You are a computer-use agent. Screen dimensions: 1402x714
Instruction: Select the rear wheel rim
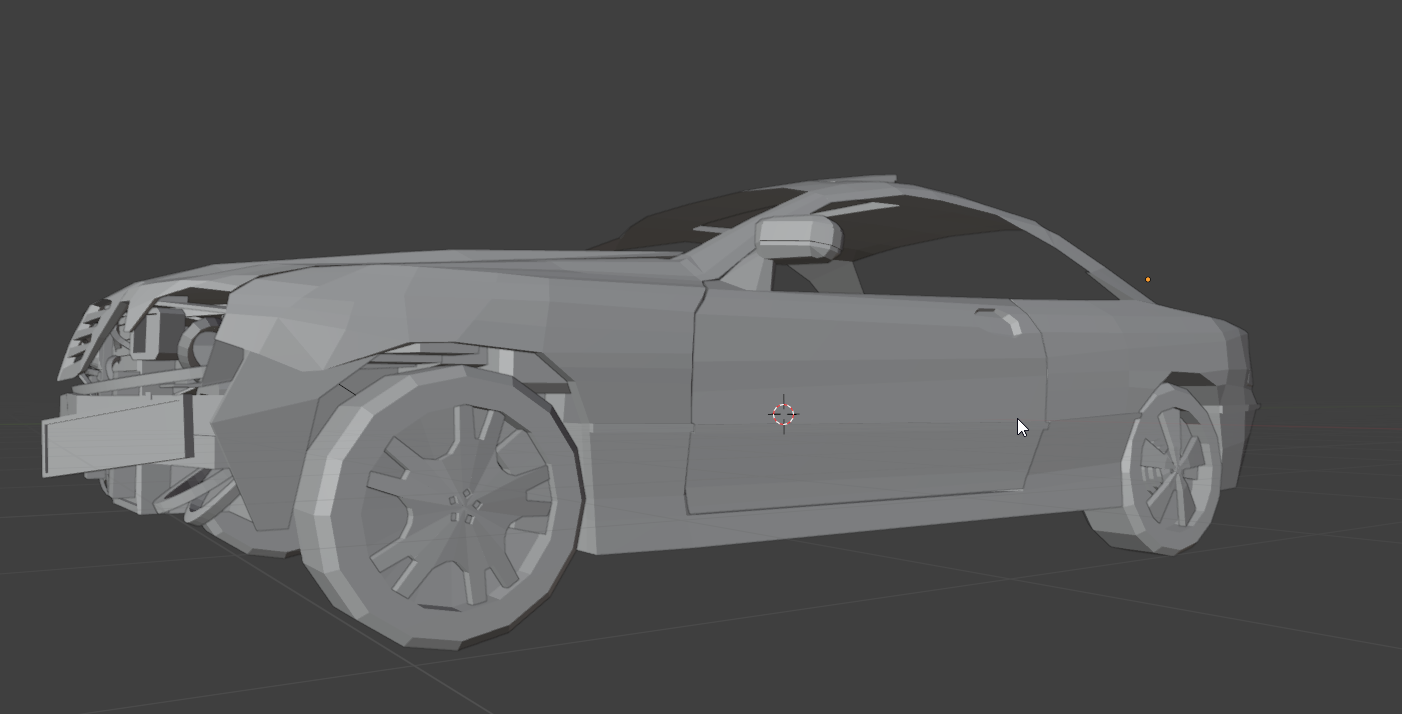pyautogui.click(x=1174, y=468)
